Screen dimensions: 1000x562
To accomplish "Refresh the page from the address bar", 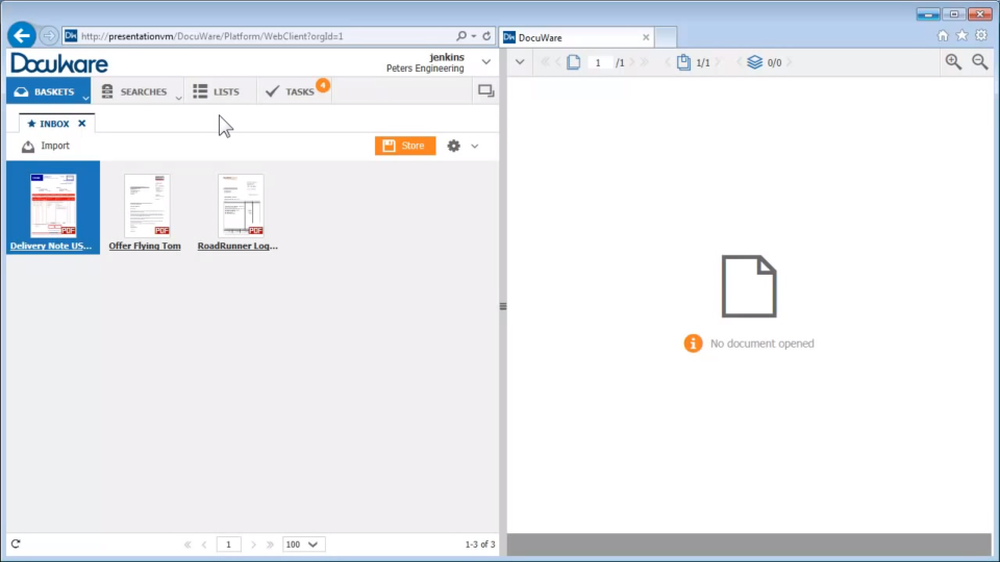I will point(487,36).
